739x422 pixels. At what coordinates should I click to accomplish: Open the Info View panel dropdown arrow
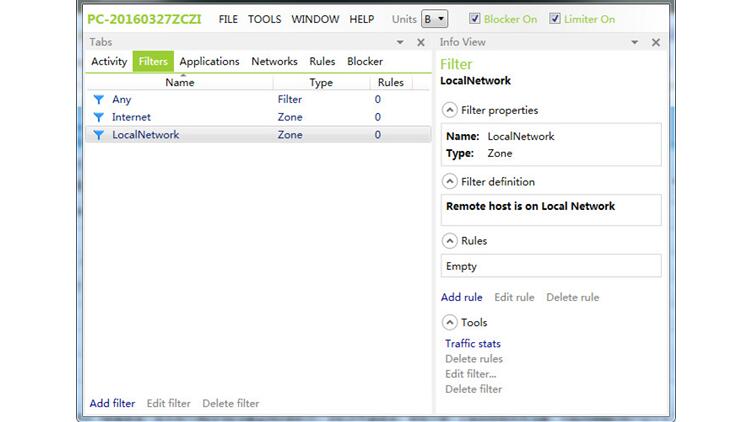point(636,42)
